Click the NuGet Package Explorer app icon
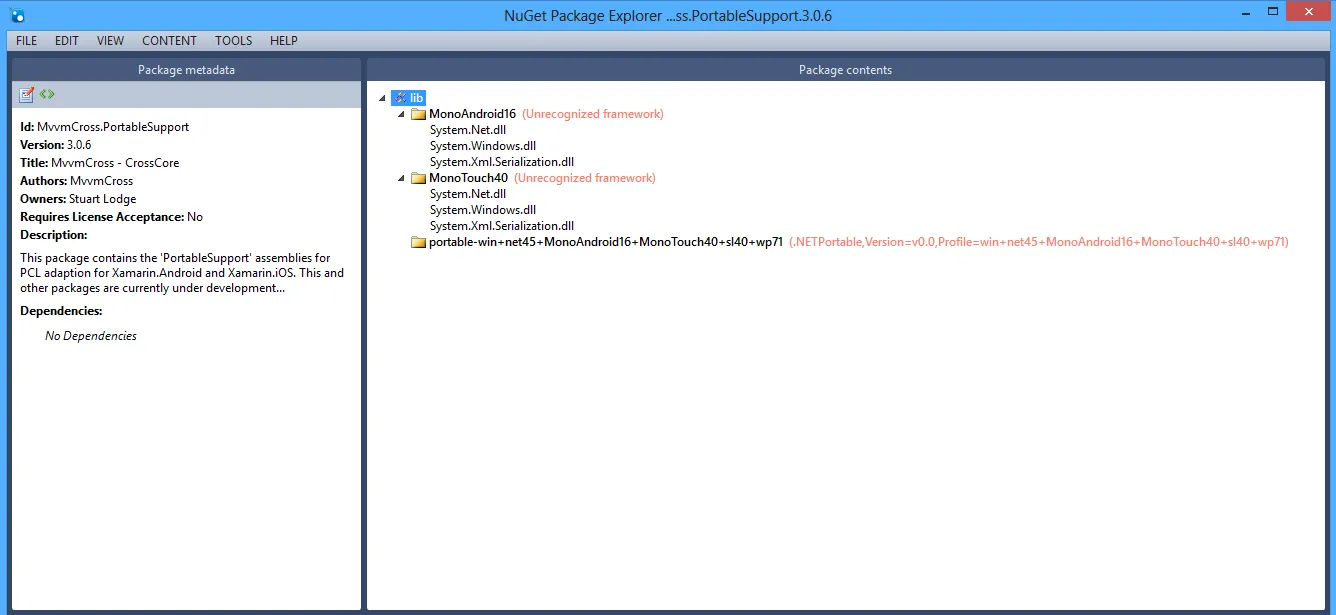Image resolution: width=1336 pixels, height=615 pixels. 17,15
